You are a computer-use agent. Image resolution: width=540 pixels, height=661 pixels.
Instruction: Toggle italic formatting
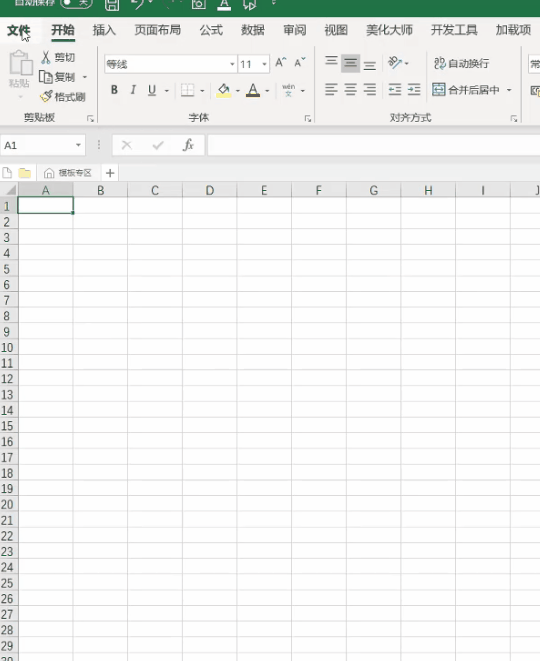coord(133,90)
